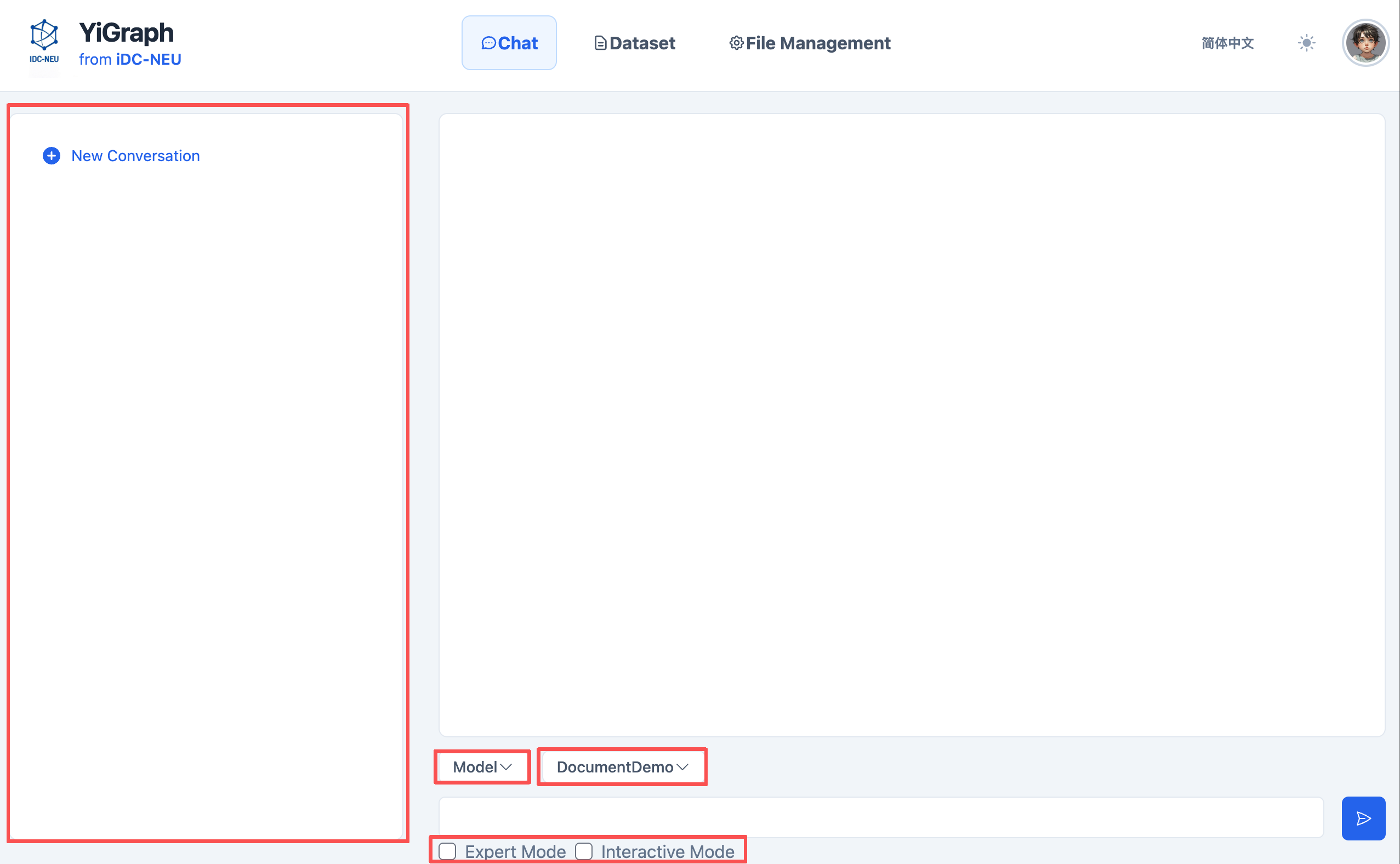Click the gear icon next to File Management
The width and height of the screenshot is (1400, 864).
click(736, 43)
